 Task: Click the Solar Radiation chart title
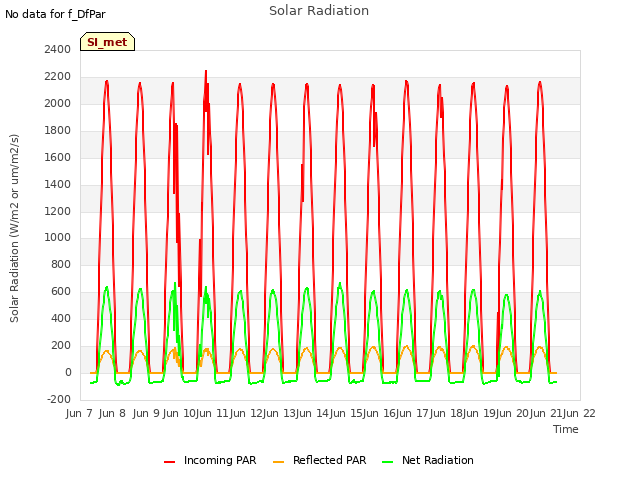[319, 11]
